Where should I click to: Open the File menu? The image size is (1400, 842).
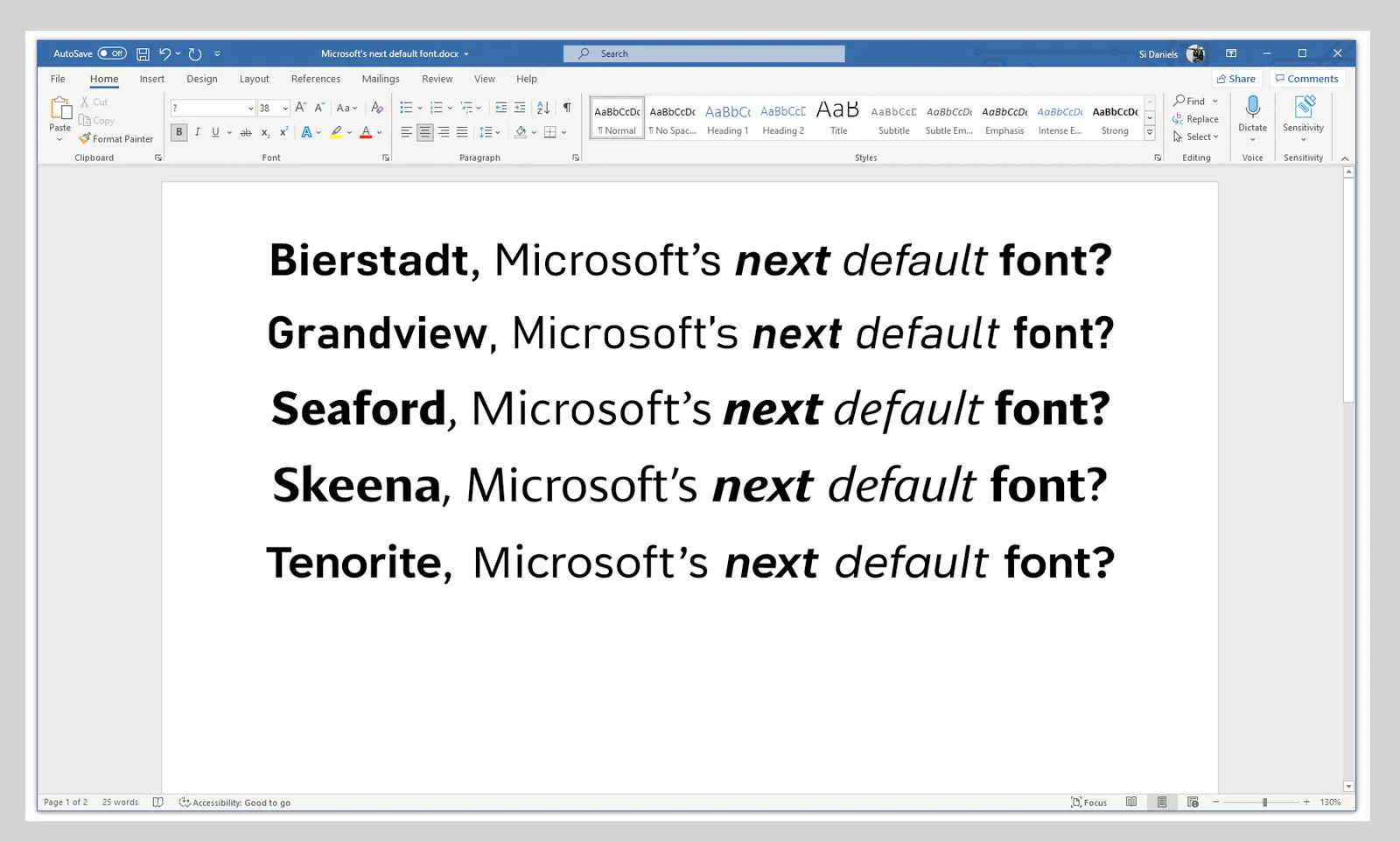point(58,79)
